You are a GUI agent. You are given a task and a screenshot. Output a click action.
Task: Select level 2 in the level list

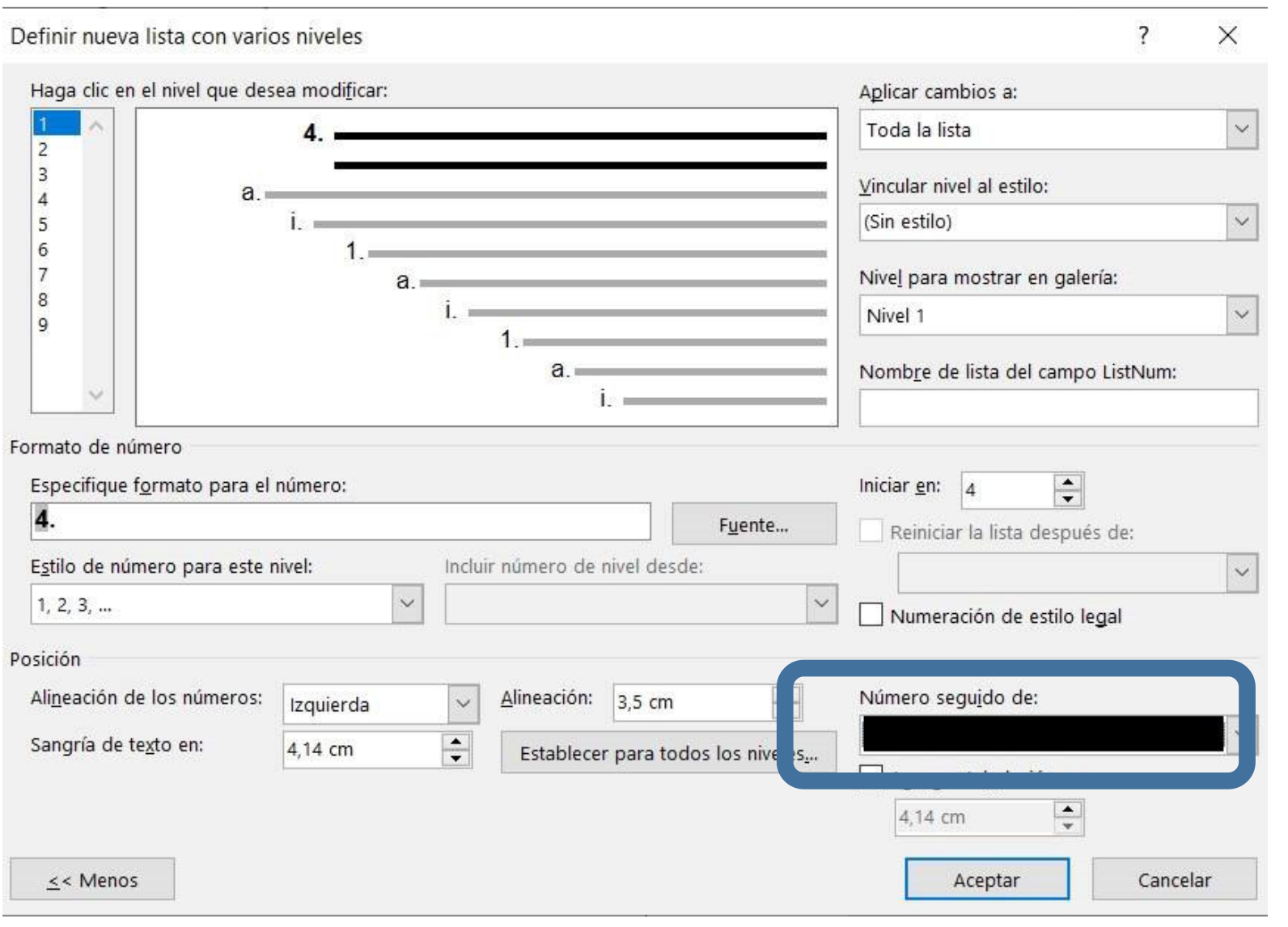44,150
